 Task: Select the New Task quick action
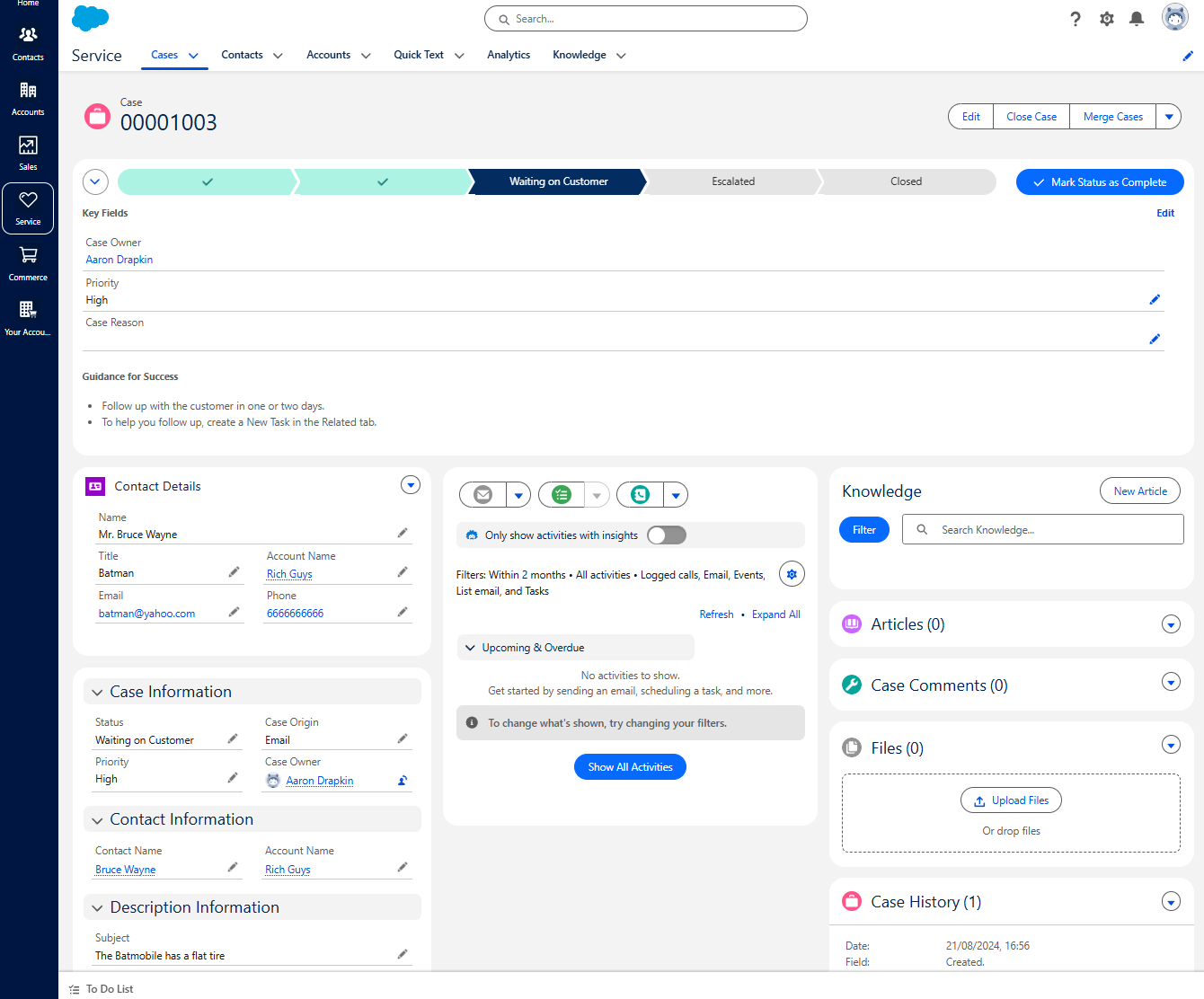pyautogui.click(x=561, y=494)
